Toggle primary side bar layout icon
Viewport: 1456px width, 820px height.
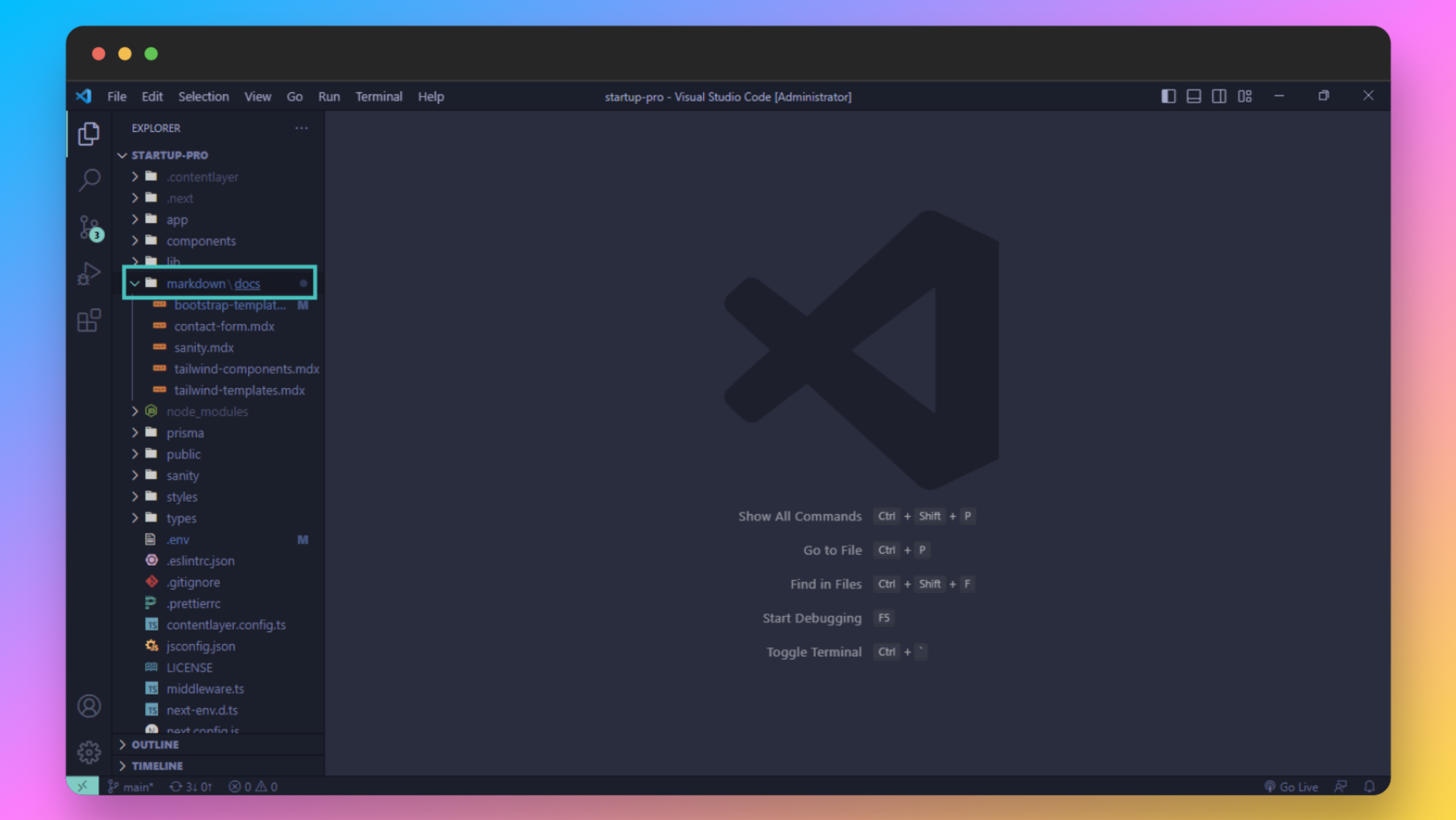tap(1168, 96)
